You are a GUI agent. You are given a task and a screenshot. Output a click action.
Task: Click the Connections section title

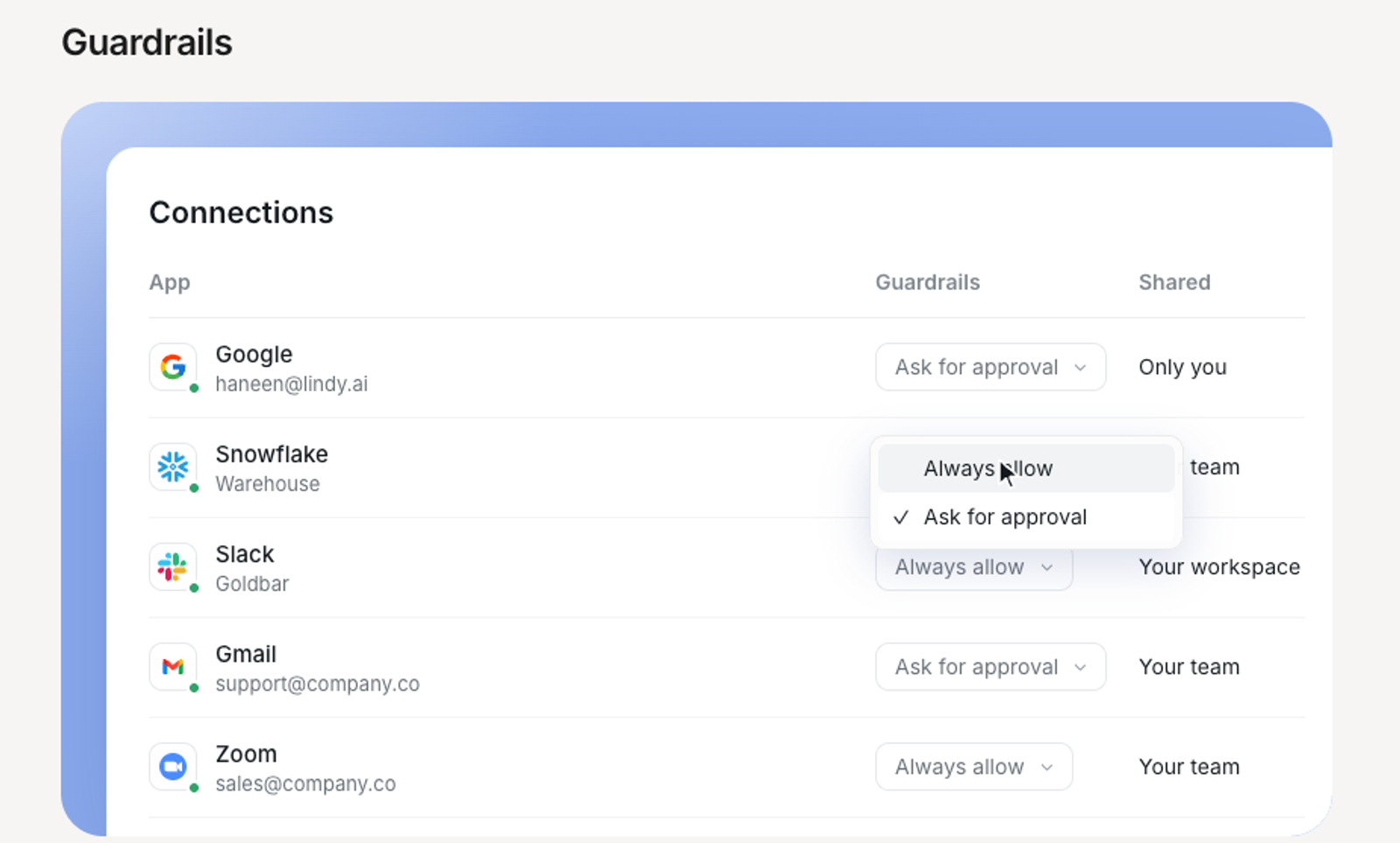[241, 213]
